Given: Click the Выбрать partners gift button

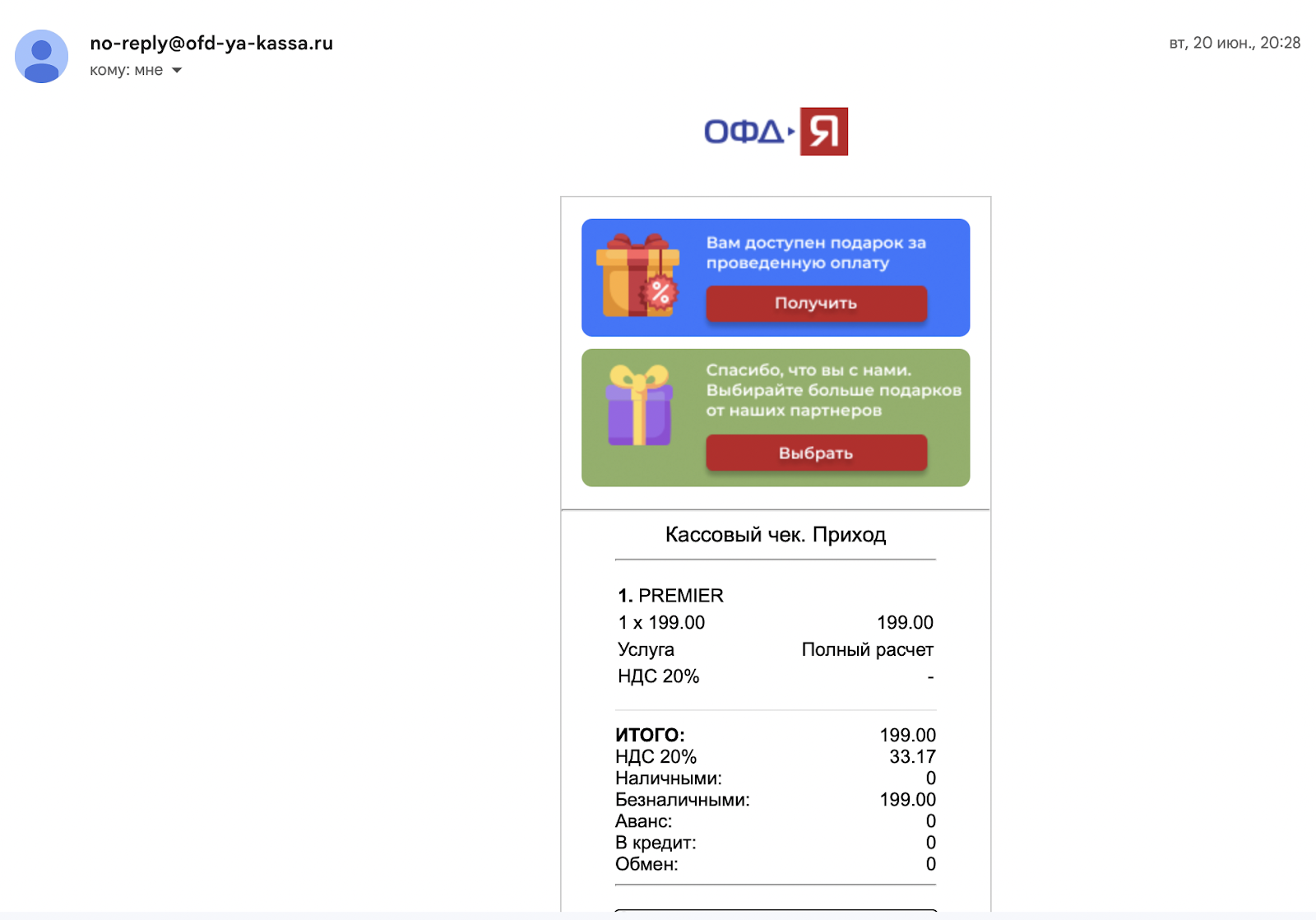Looking at the screenshot, I should coord(817,453).
